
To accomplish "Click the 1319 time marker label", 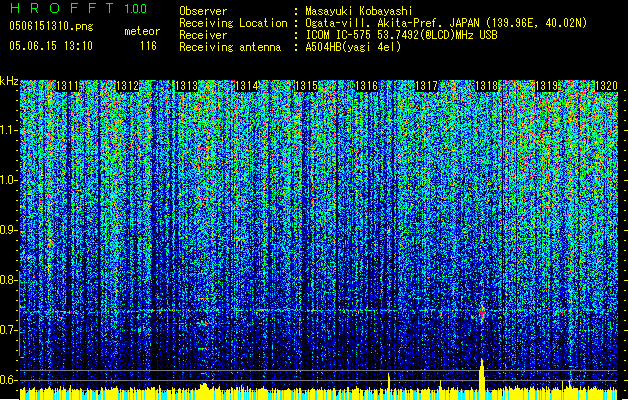I will click(x=546, y=86).
